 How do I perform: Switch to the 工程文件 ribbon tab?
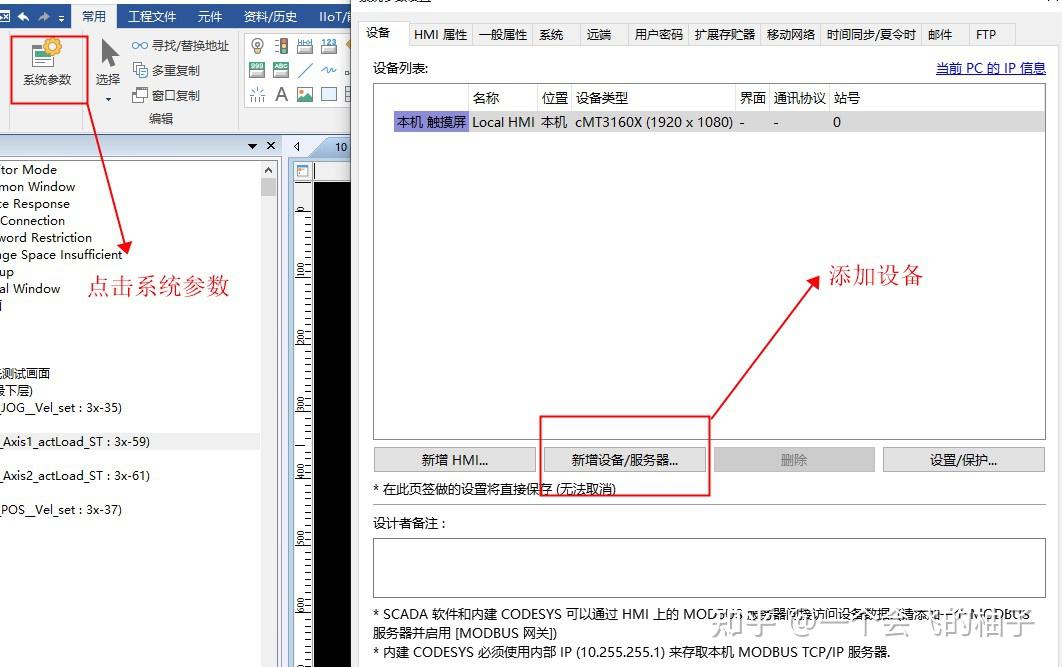point(152,16)
